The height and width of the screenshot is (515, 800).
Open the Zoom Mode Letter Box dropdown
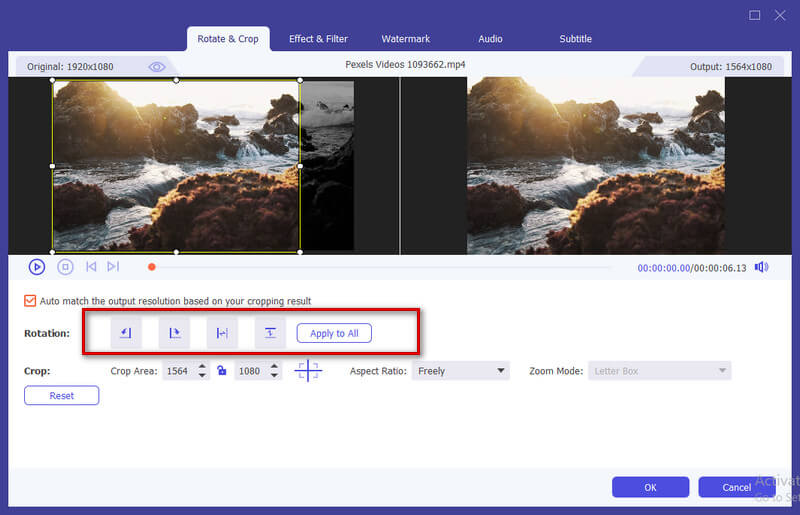[659, 371]
